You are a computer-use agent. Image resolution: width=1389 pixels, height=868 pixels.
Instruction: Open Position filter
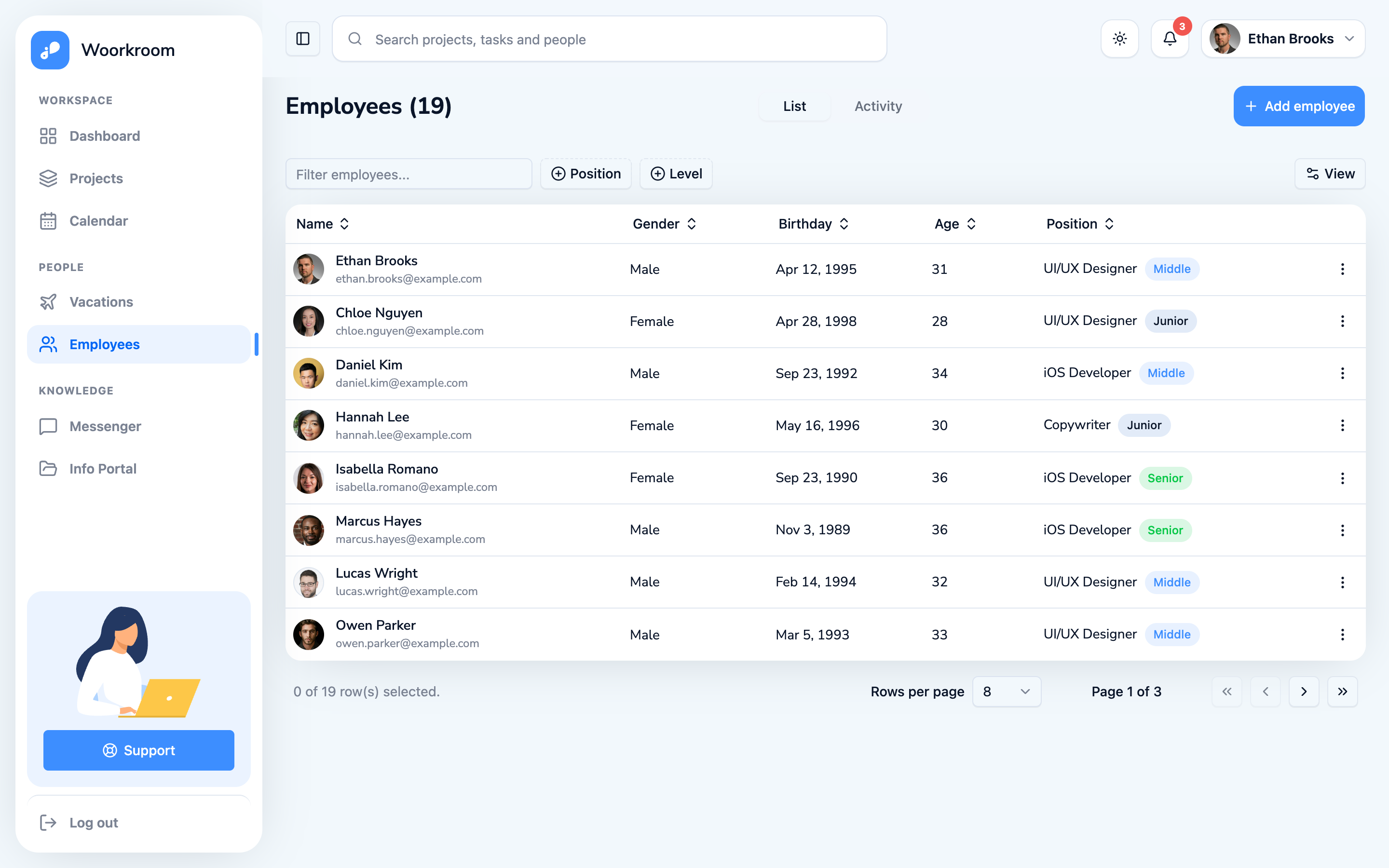coord(586,174)
